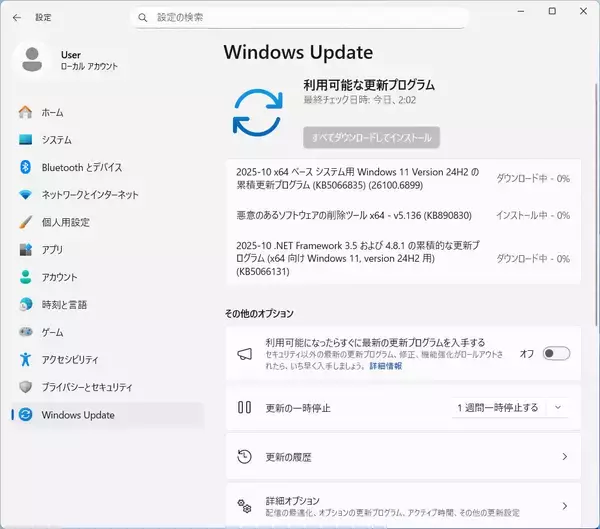Toggle the latest updates switch (オフ)
600x529 pixels.
556,353
